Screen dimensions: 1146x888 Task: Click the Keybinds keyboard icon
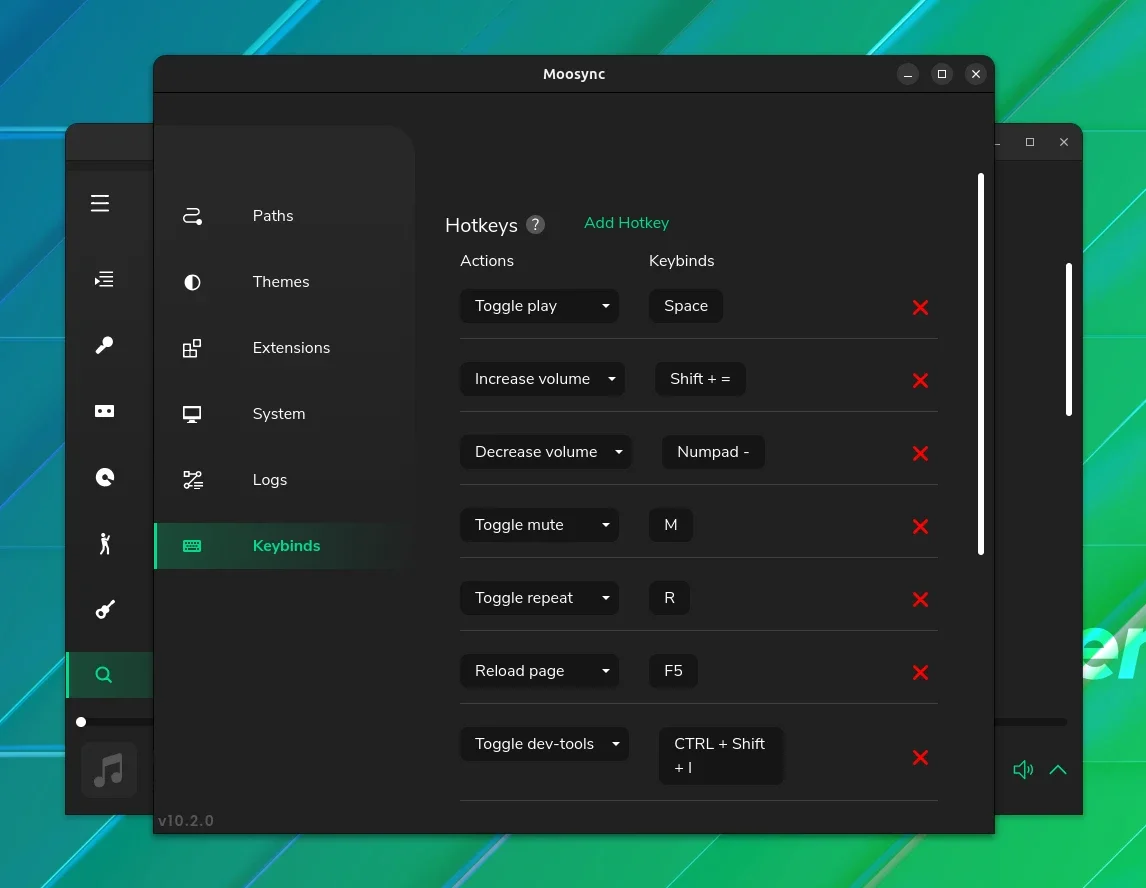[x=192, y=546]
